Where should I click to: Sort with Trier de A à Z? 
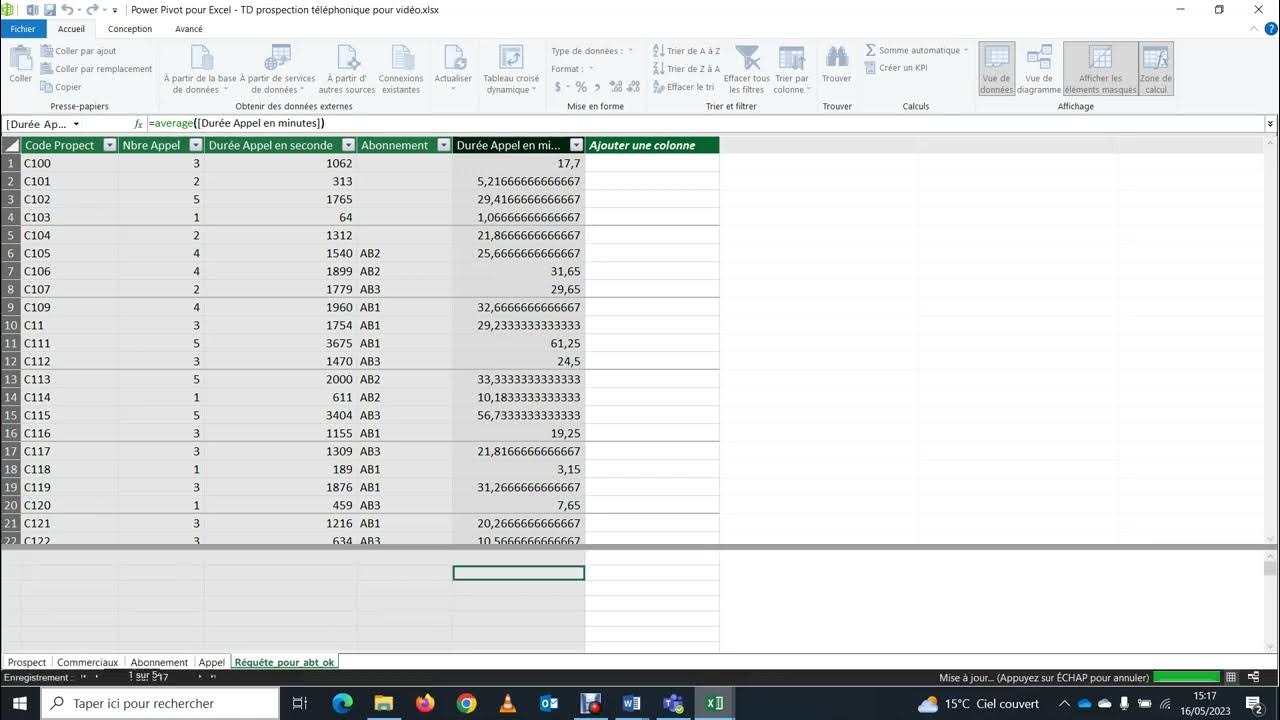point(686,51)
